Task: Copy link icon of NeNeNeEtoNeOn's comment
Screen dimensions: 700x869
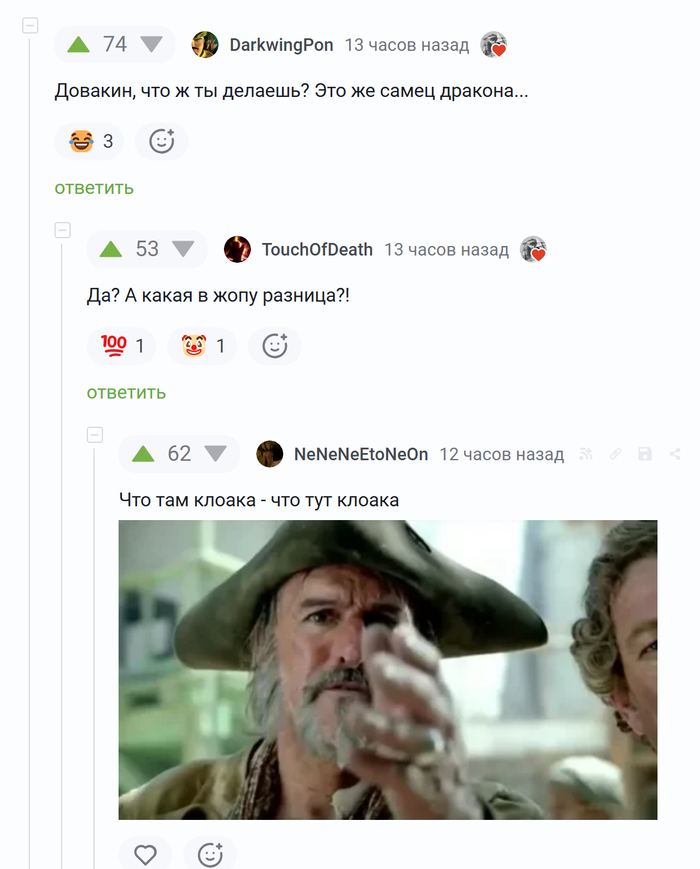Action: click(x=615, y=454)
